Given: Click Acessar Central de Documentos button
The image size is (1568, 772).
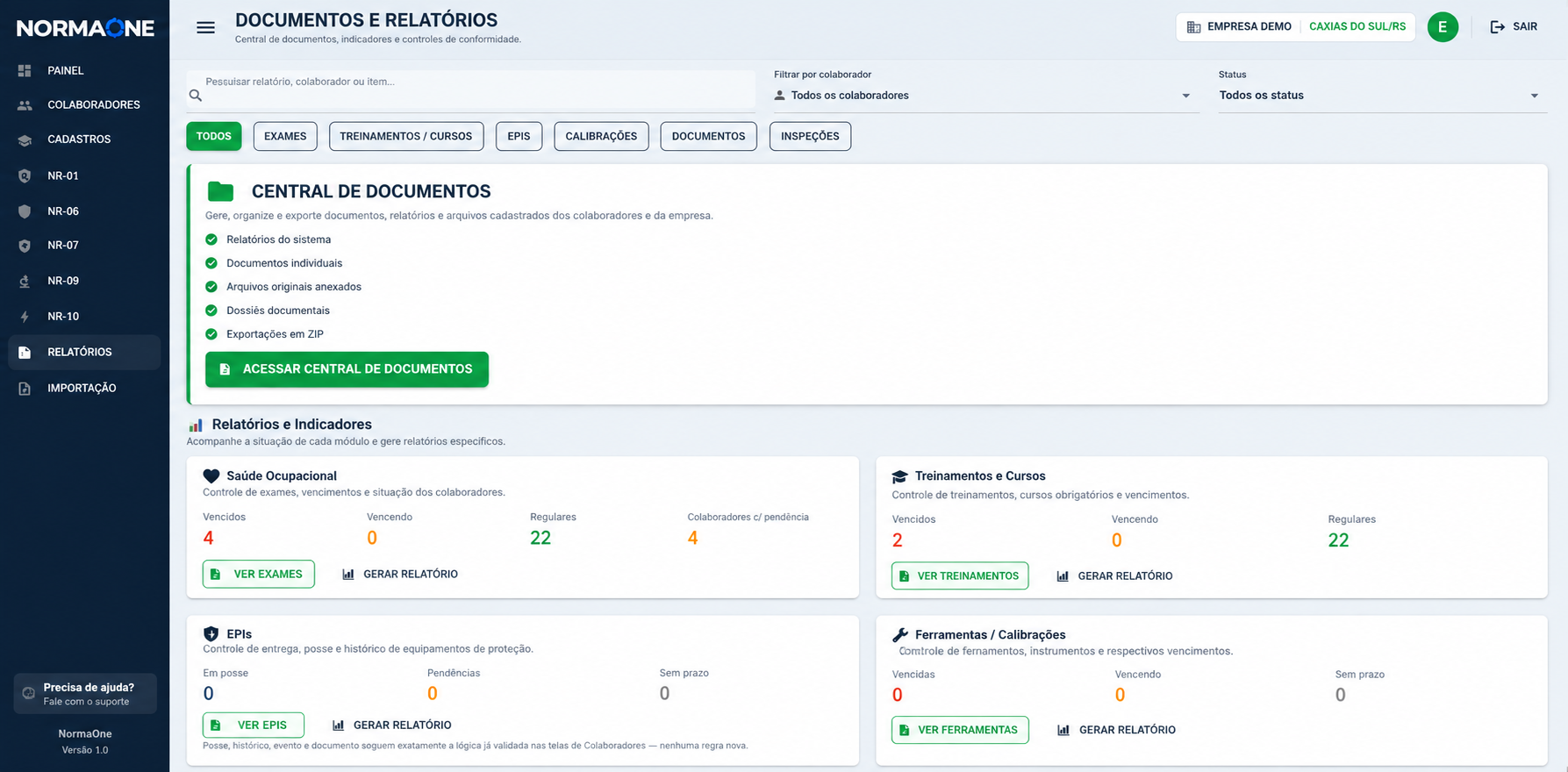Looking at the screenshot, I should point(347,369).
